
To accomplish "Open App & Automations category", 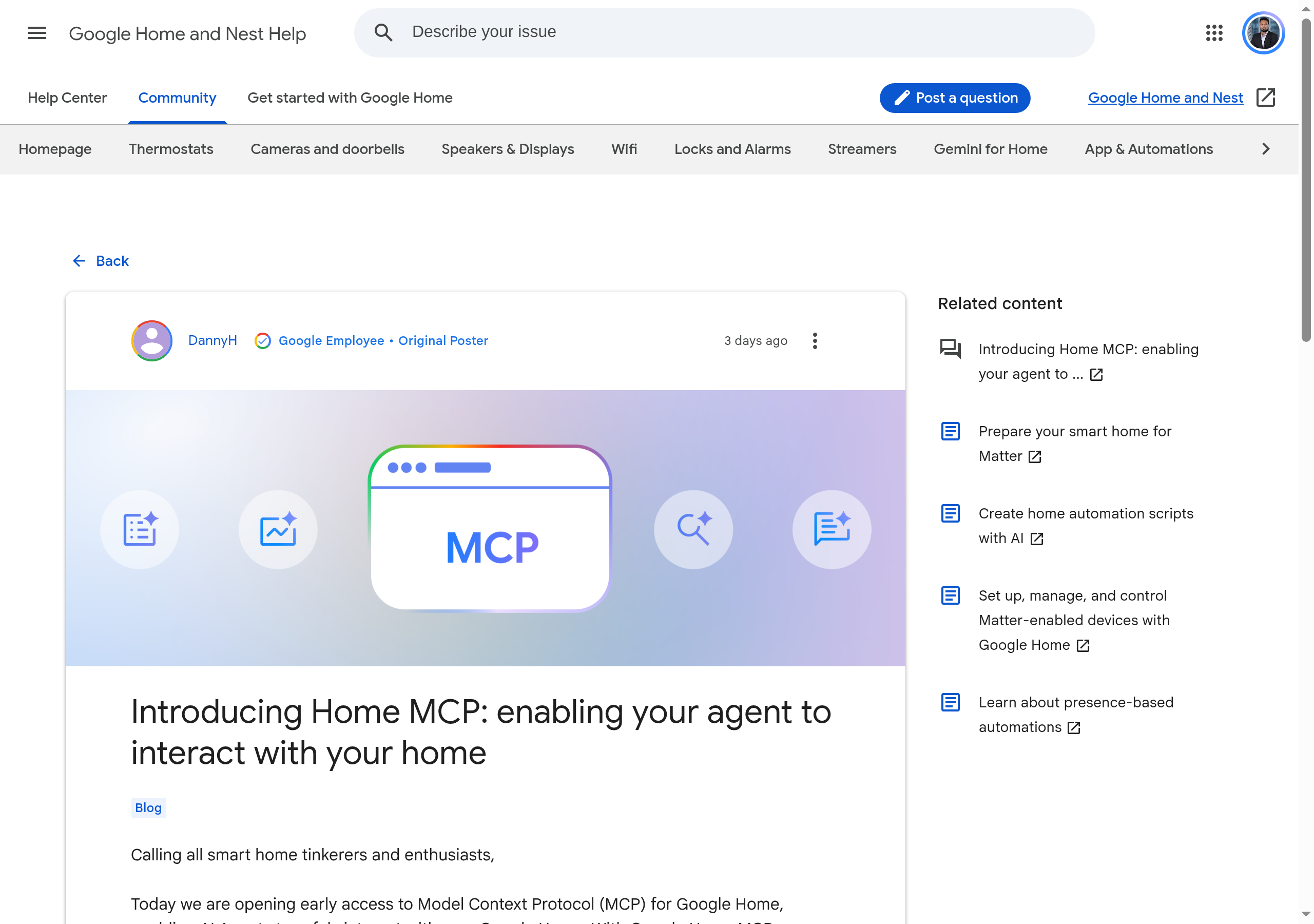I will (1149, 149).
